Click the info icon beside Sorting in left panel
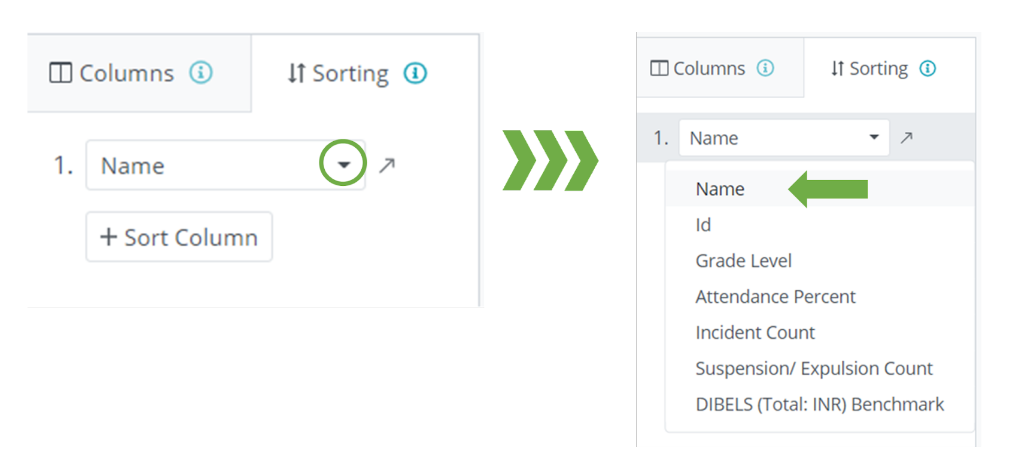The height and width of the screenshot is (457, 1011). click(x=415, y=73)
